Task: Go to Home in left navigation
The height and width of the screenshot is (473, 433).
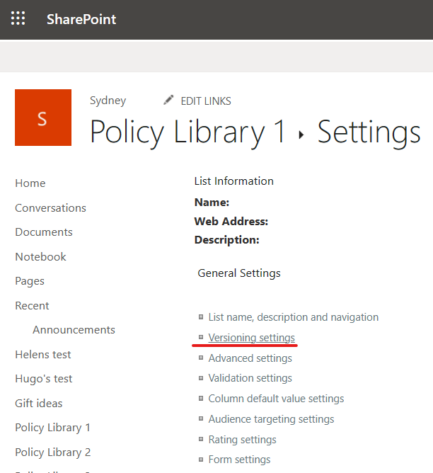Action: coord(30,183)
